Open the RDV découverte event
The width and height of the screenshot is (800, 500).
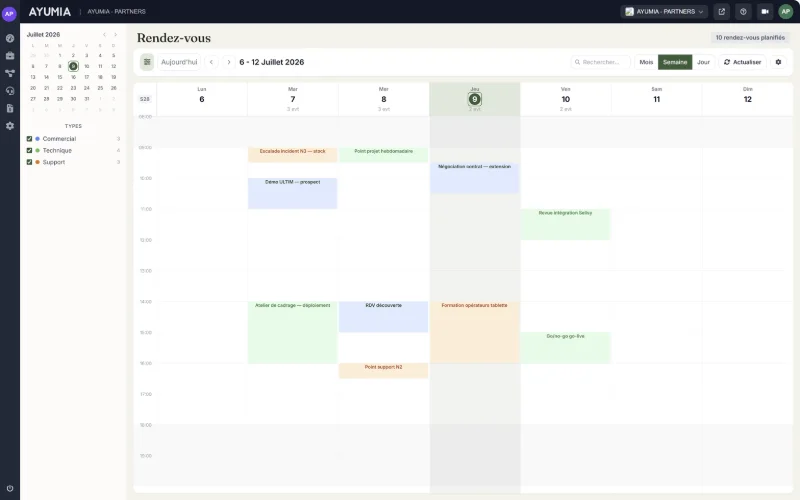point(383,317)
